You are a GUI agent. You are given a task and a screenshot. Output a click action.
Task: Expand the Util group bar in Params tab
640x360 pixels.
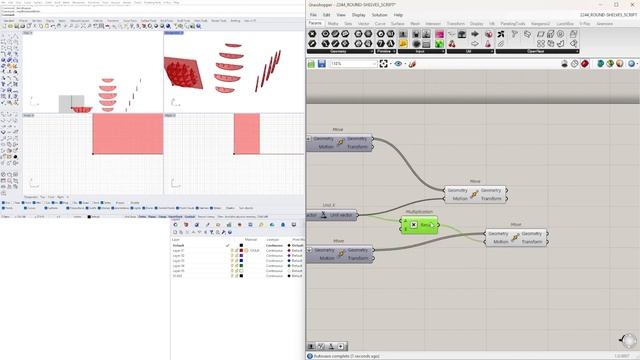click(x=469, y=51)
